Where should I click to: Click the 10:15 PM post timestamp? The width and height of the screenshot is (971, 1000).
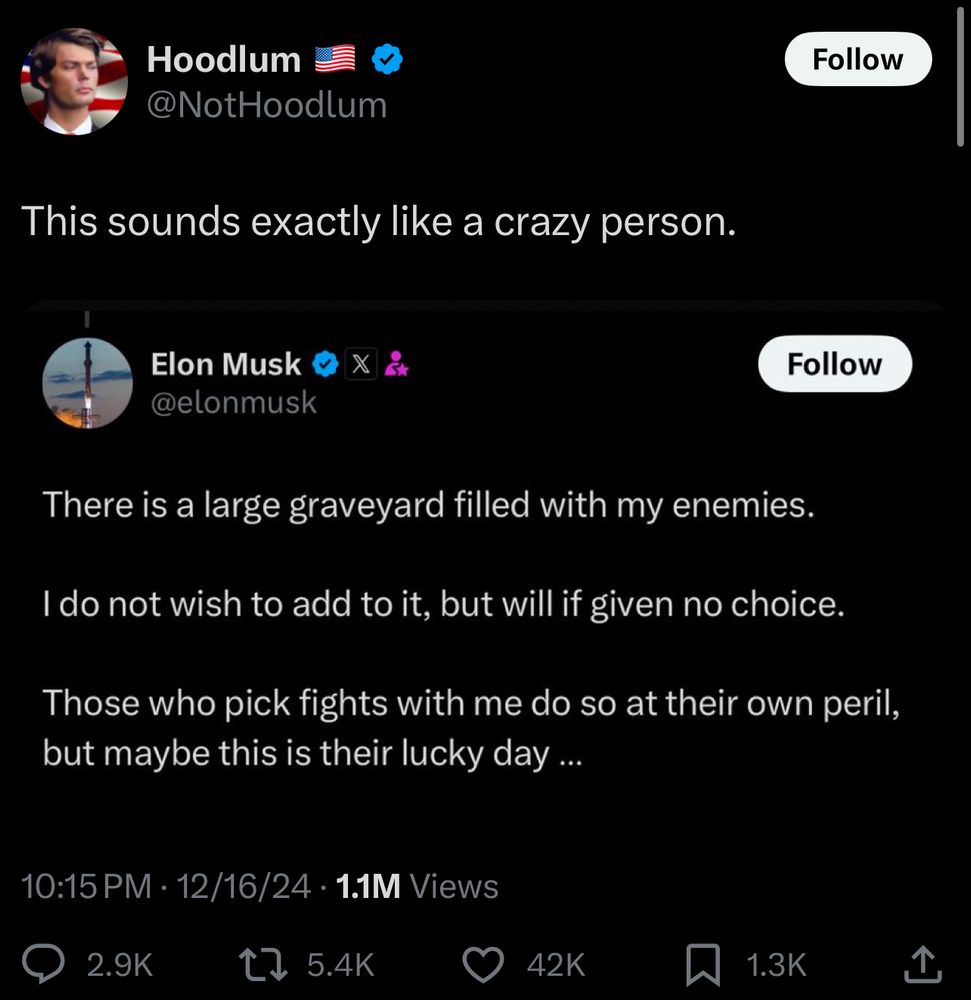87,886
